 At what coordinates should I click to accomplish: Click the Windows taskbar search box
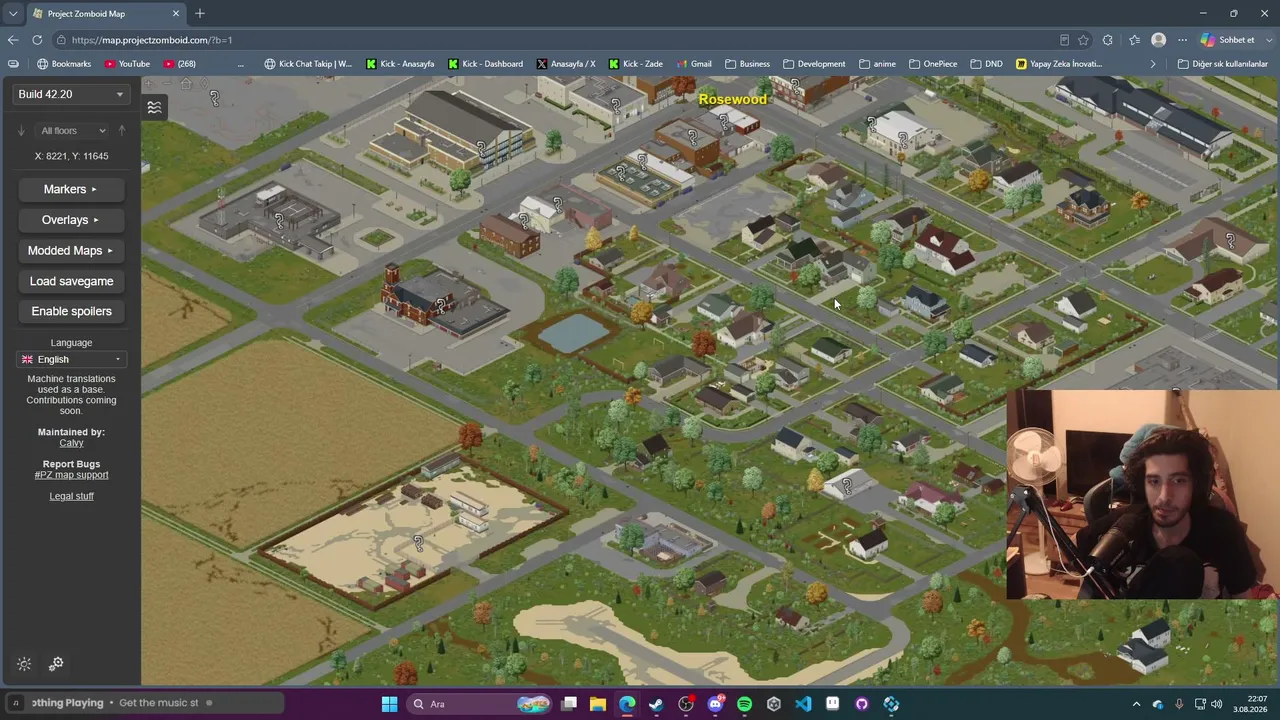point(479,704)
